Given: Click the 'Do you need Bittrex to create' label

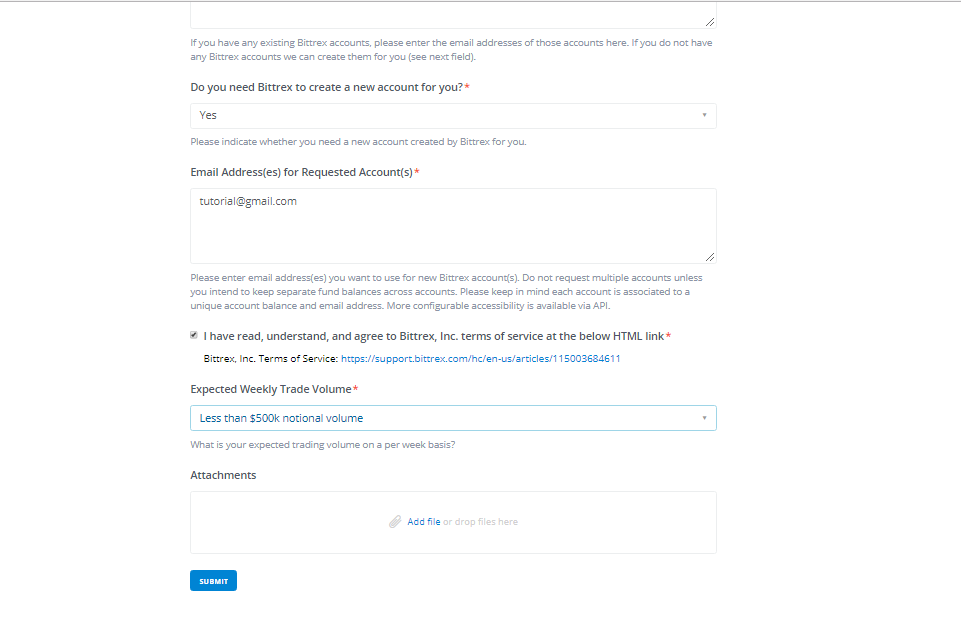Looking at the screenshot, I should 326,88.
